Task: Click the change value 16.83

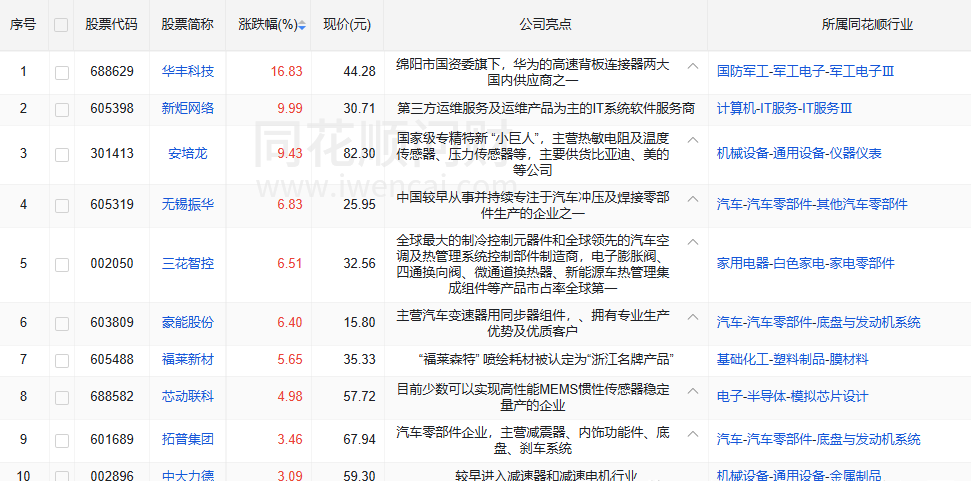Action: (287, 71)
